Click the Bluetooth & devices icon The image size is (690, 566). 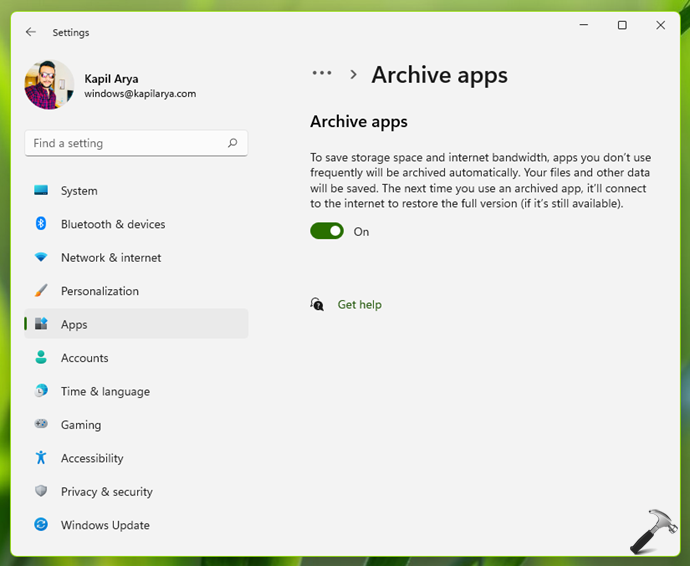click(41, 224)
